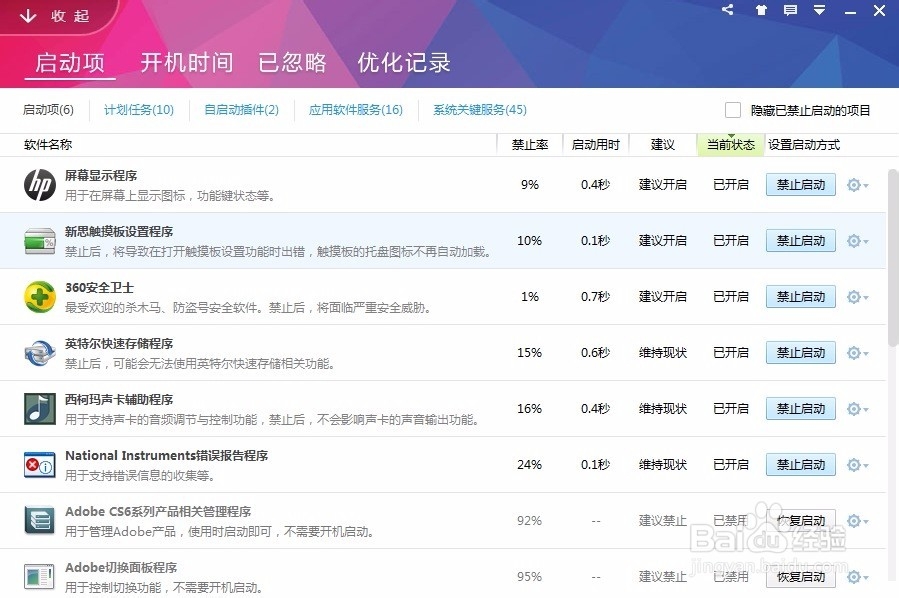The width and height of the screenshot is (899, 598).
Task: Click the Intel rapid storage program icon
Action: 40,353
